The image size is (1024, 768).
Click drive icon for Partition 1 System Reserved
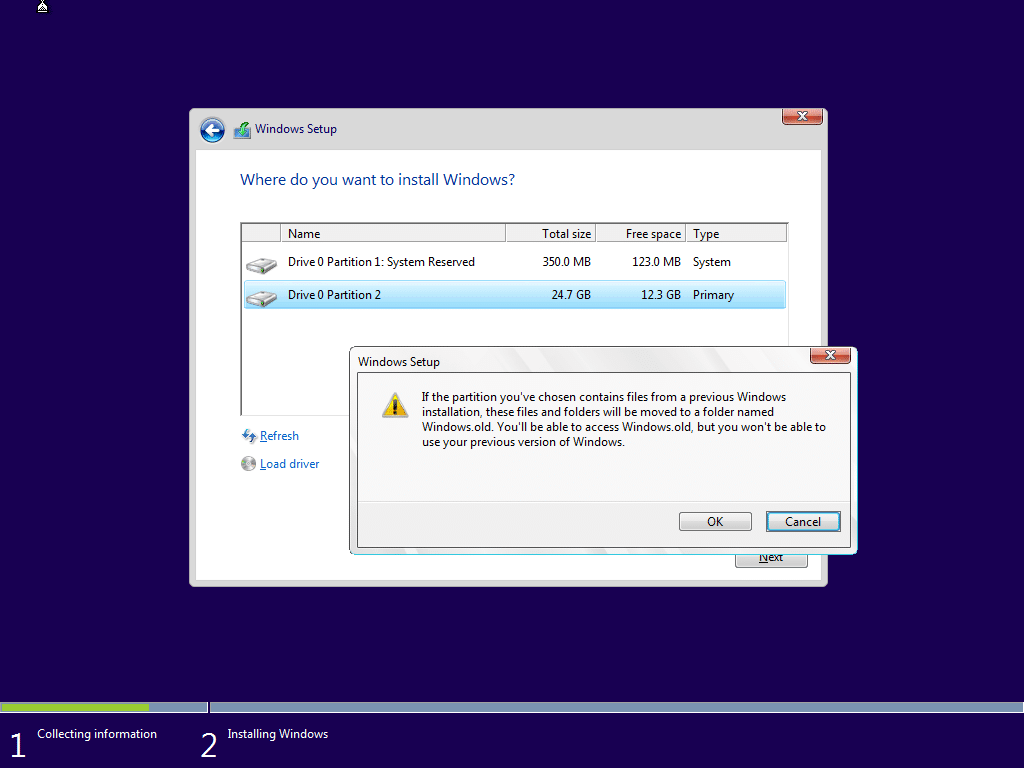(x=261, y=264)
